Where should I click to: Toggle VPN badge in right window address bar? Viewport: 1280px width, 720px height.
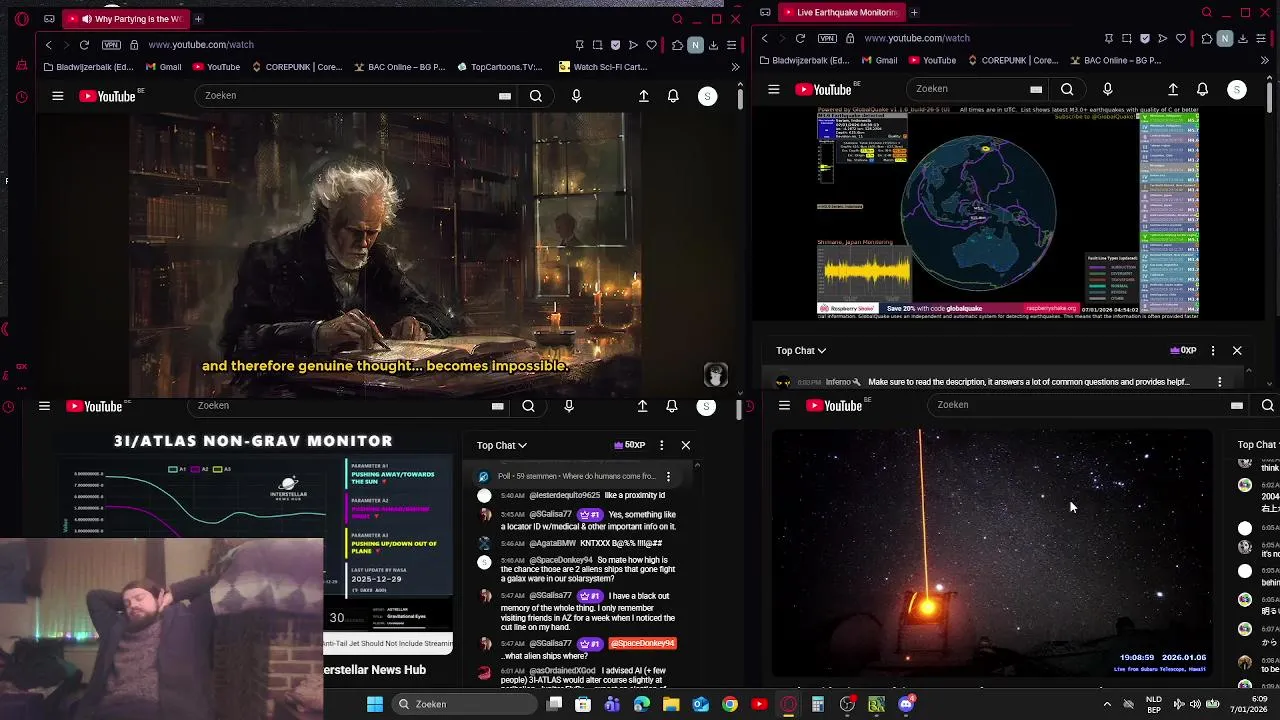(827, 38)
